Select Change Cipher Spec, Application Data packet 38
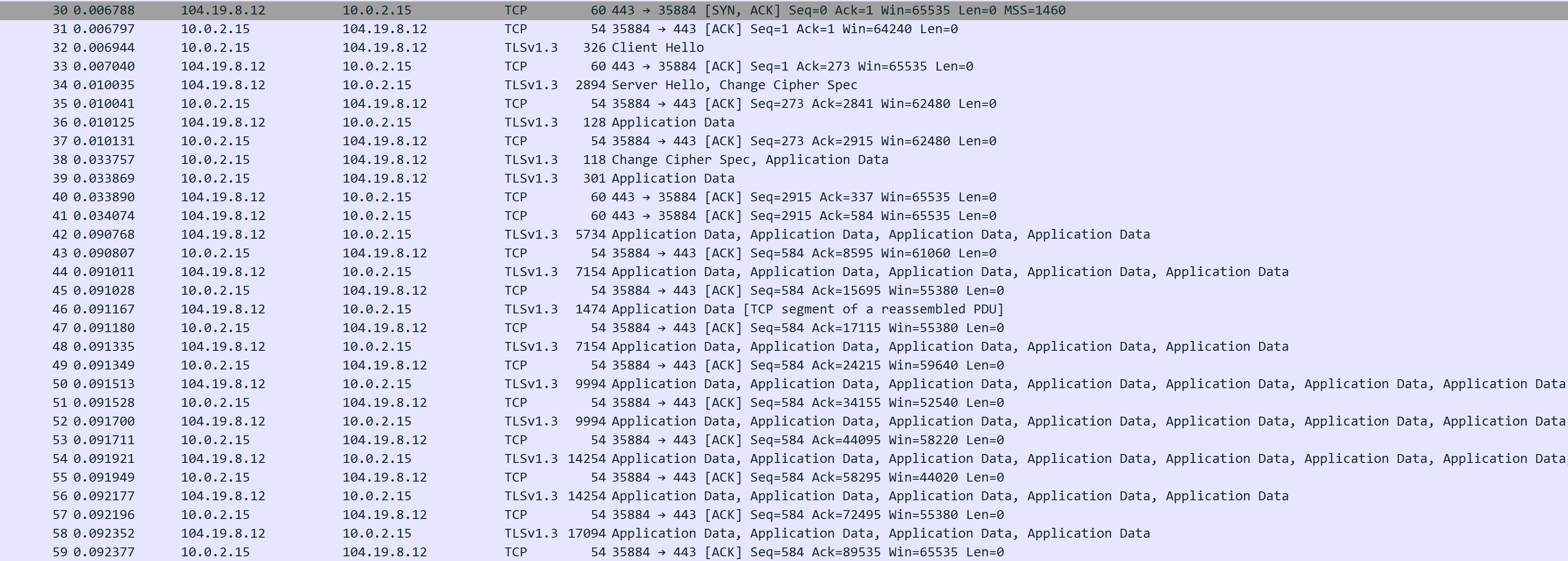The image size is (1568, 561). 784,159
